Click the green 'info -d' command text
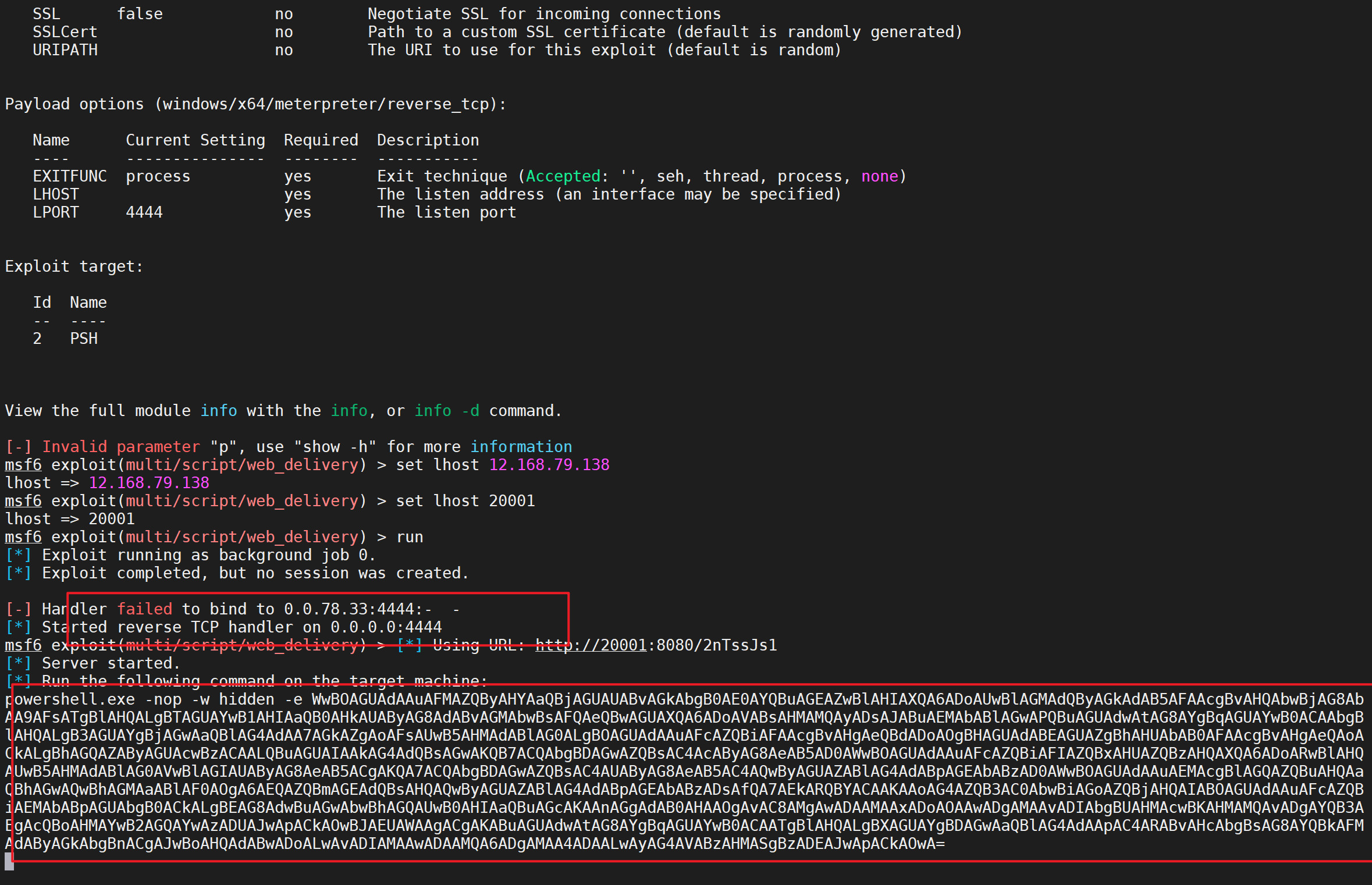 pyautogui.click(x=446, y=411)
